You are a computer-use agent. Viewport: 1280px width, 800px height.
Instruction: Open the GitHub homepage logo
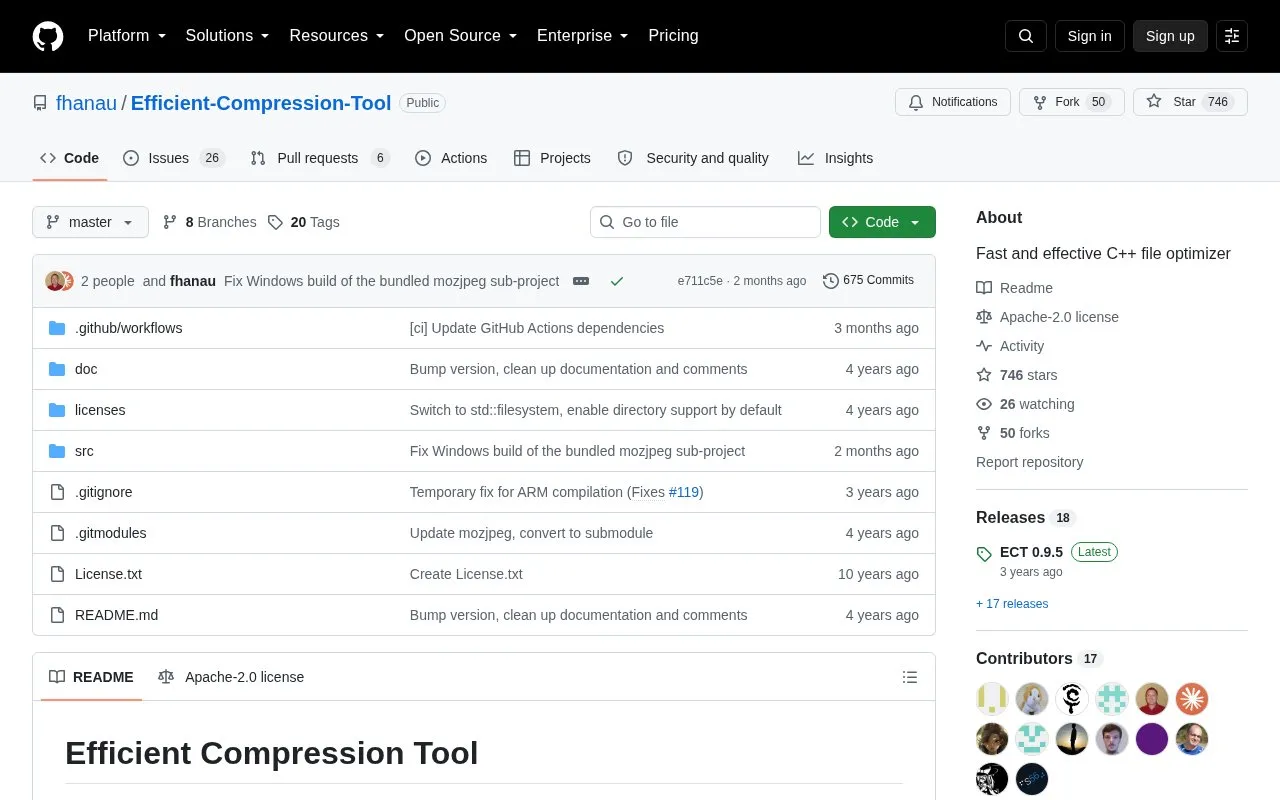pos(48,36)
